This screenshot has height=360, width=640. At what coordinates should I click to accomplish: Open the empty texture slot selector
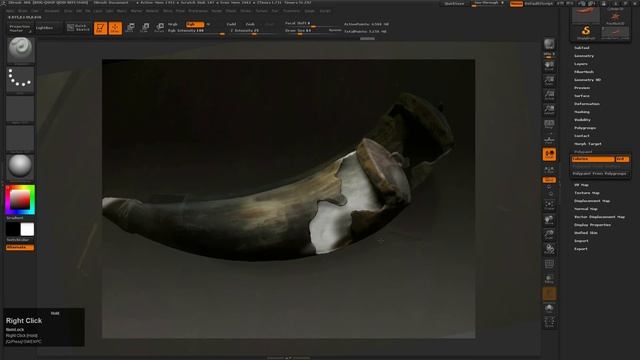[20, 138]
